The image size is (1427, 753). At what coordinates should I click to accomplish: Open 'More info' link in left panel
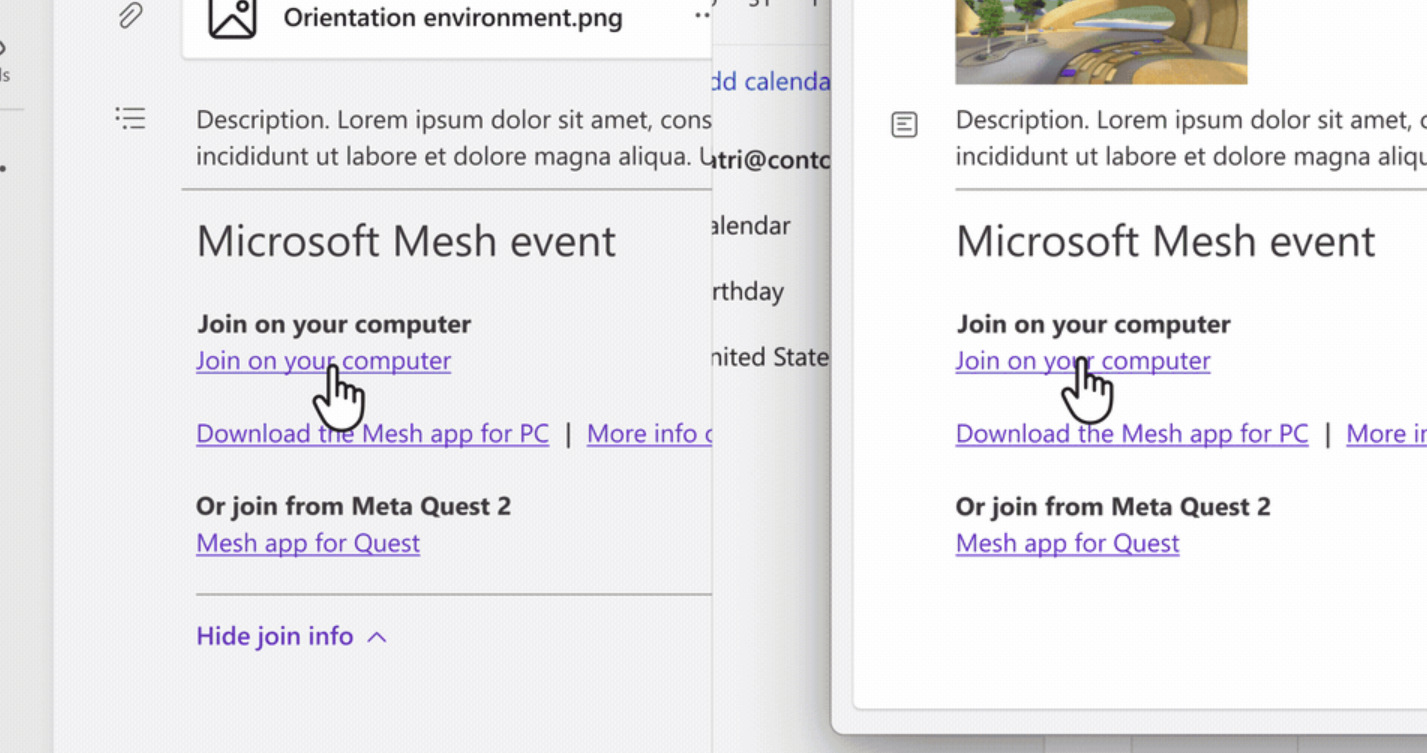coord(649,434)
